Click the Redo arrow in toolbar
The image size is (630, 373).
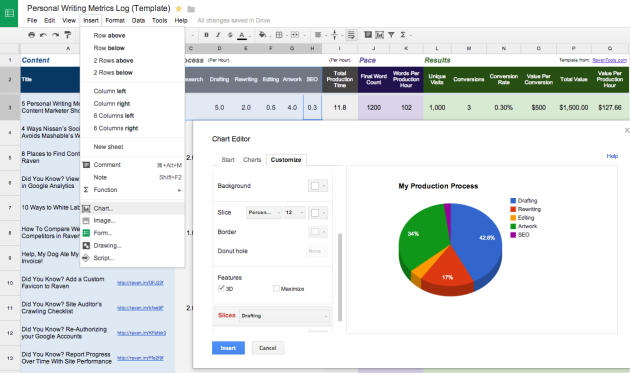[x=55, y=35]
